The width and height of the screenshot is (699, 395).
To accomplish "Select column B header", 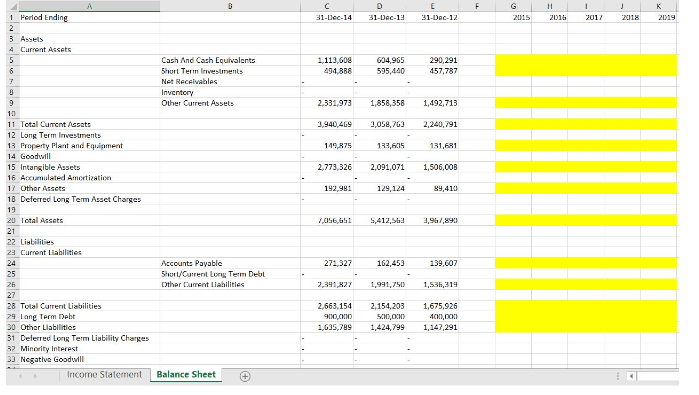I will tap(230, 6).
